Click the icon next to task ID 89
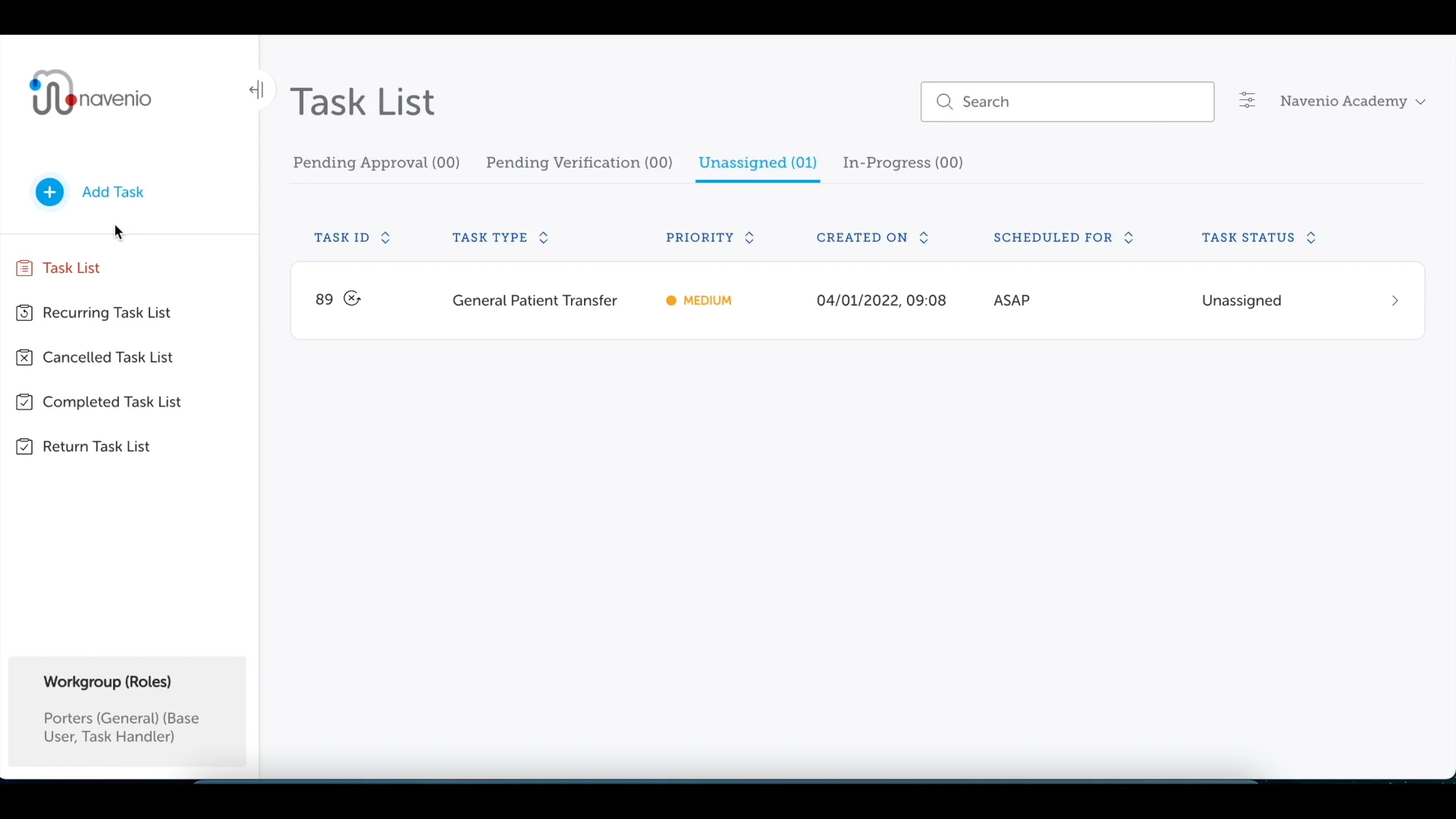 tap(353, 300)
